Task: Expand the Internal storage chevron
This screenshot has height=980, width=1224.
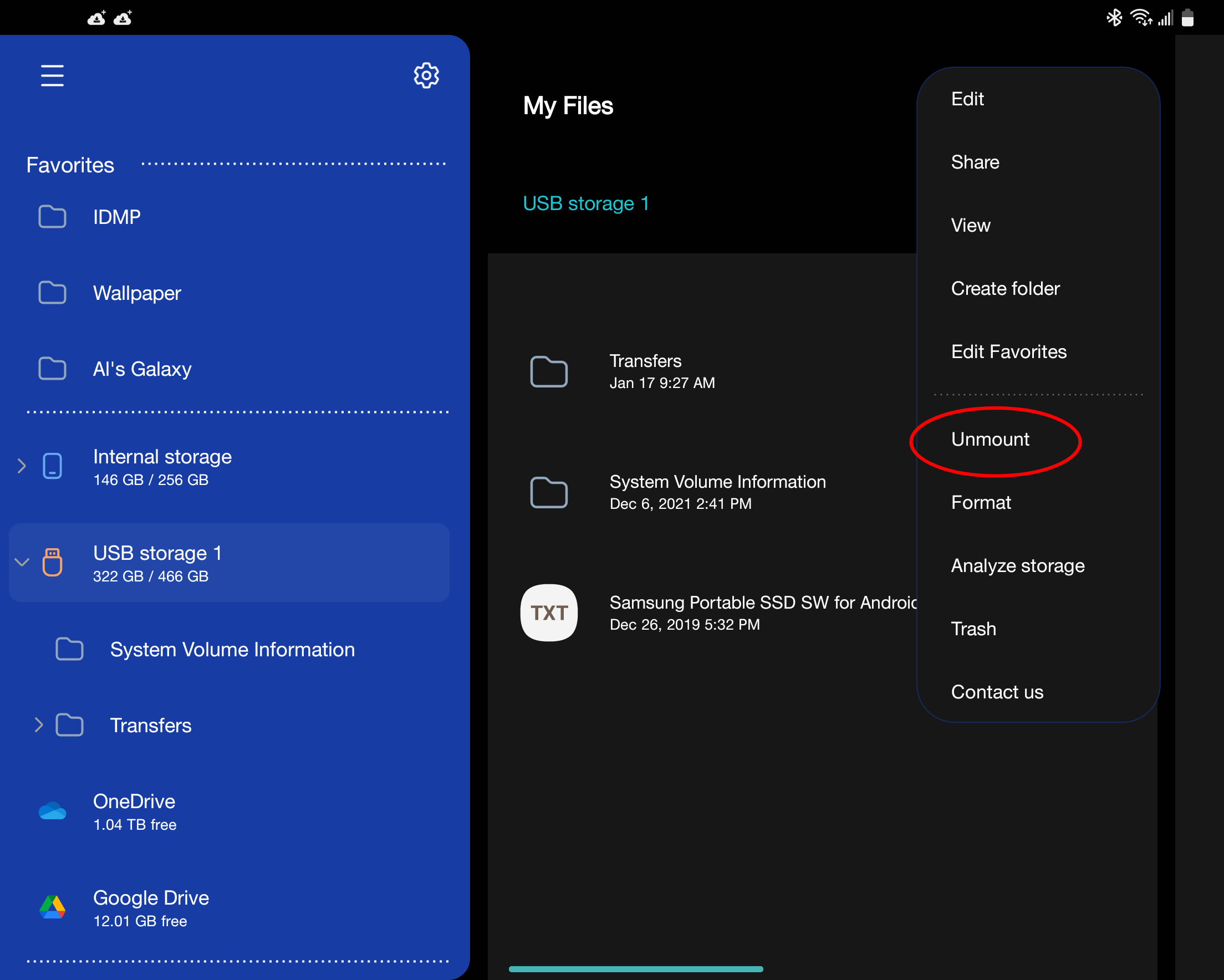Action: 22,466
